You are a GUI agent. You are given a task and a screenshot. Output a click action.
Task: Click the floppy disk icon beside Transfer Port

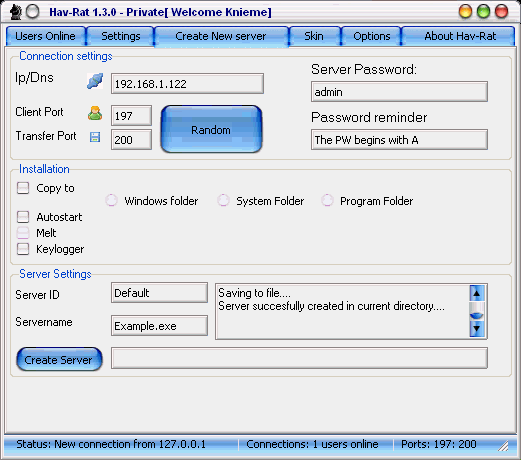pos(95,137)
